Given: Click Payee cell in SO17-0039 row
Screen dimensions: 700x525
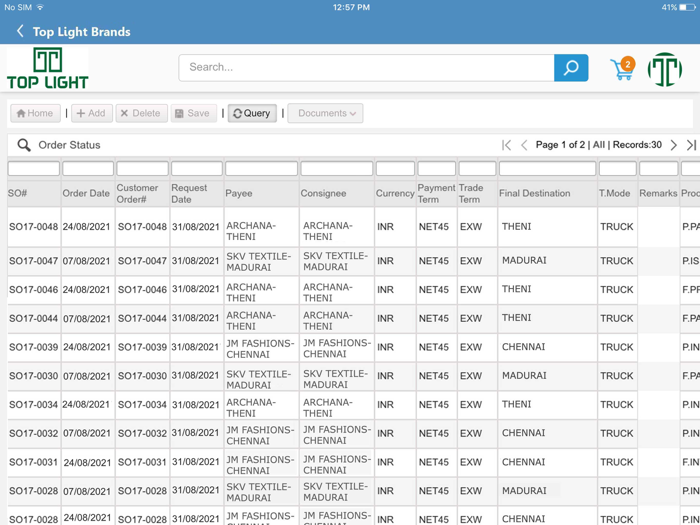Looking at the screenshot, I should point(260,349).
